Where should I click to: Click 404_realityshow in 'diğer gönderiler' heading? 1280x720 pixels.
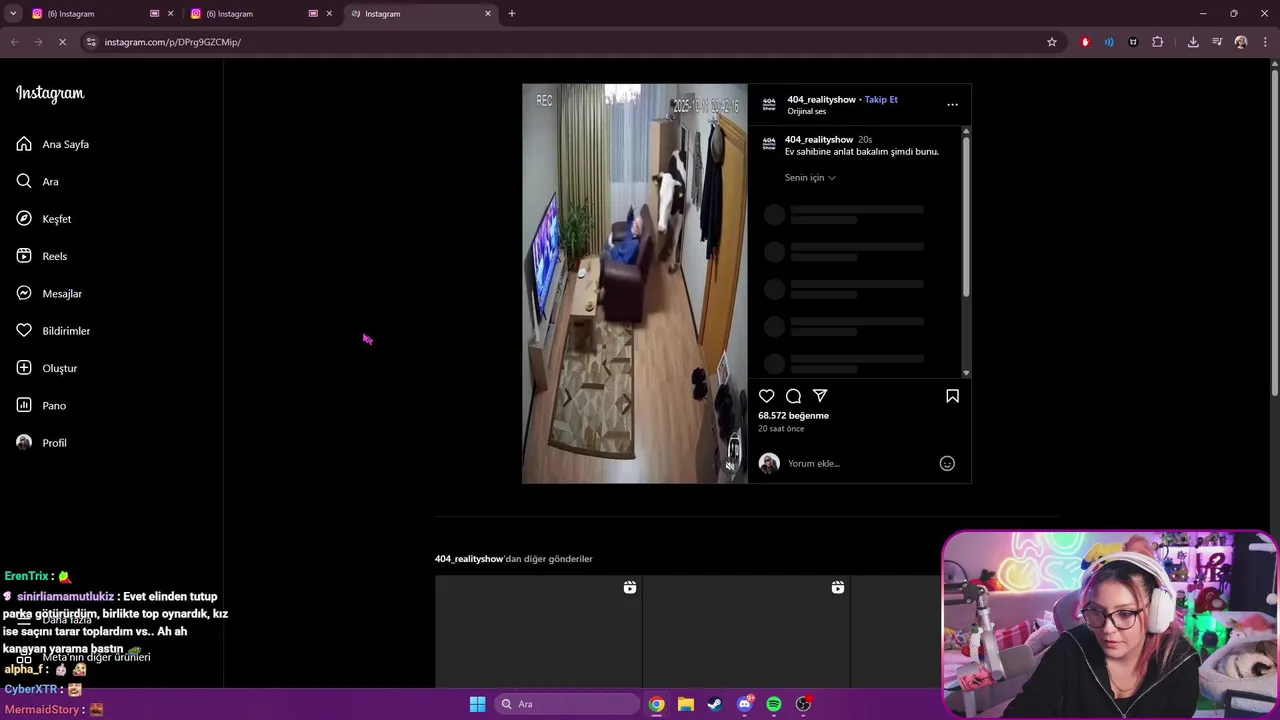469,559
